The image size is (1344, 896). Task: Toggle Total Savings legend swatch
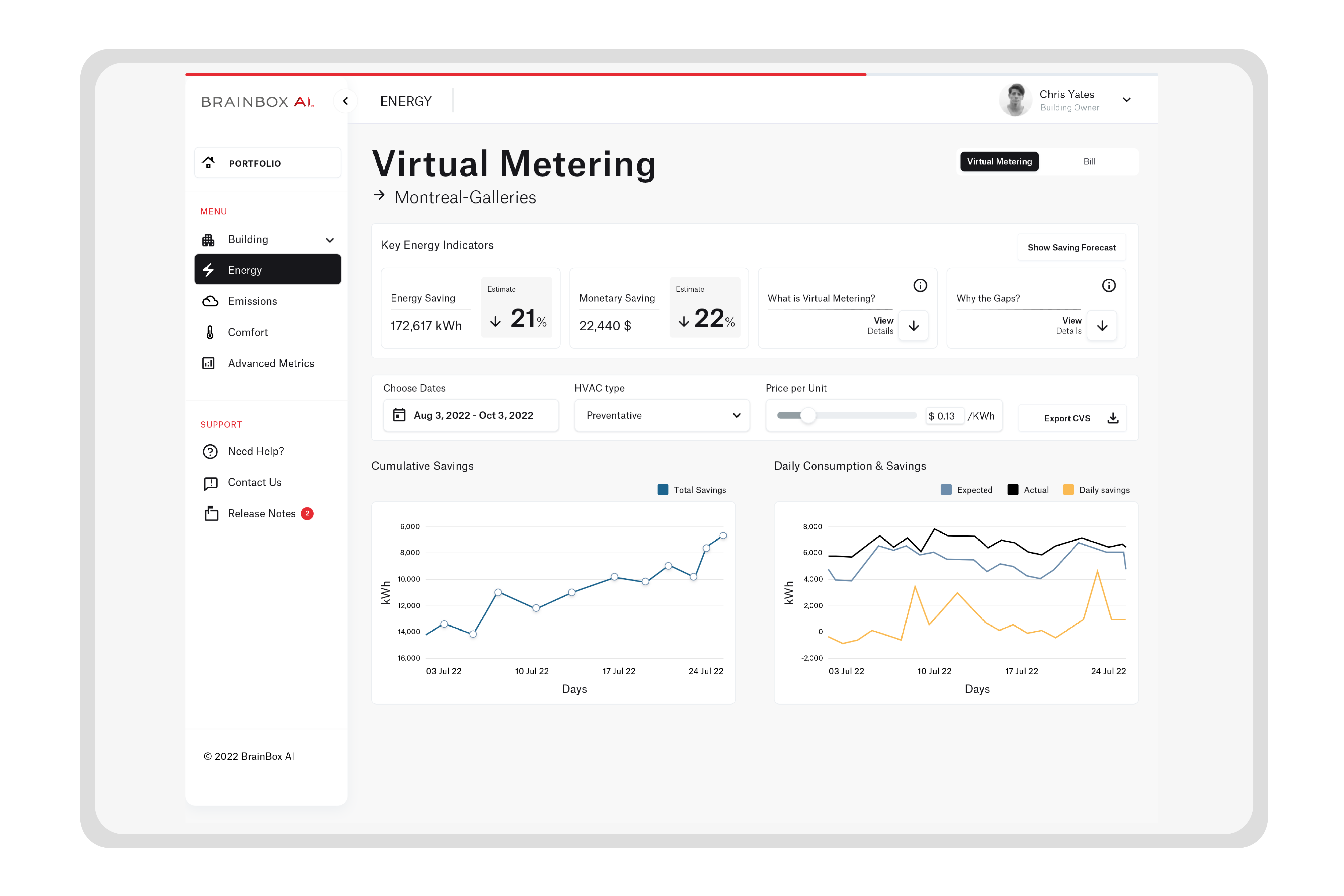pyautogui.click(x=663, y=490)
